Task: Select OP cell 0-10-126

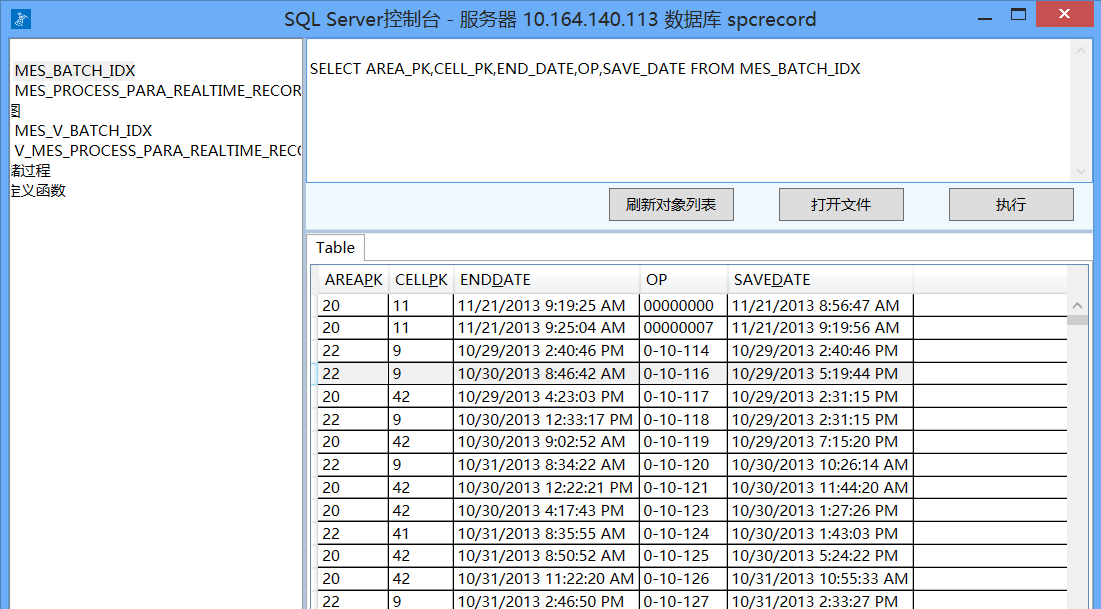Action: coord(683,579)
